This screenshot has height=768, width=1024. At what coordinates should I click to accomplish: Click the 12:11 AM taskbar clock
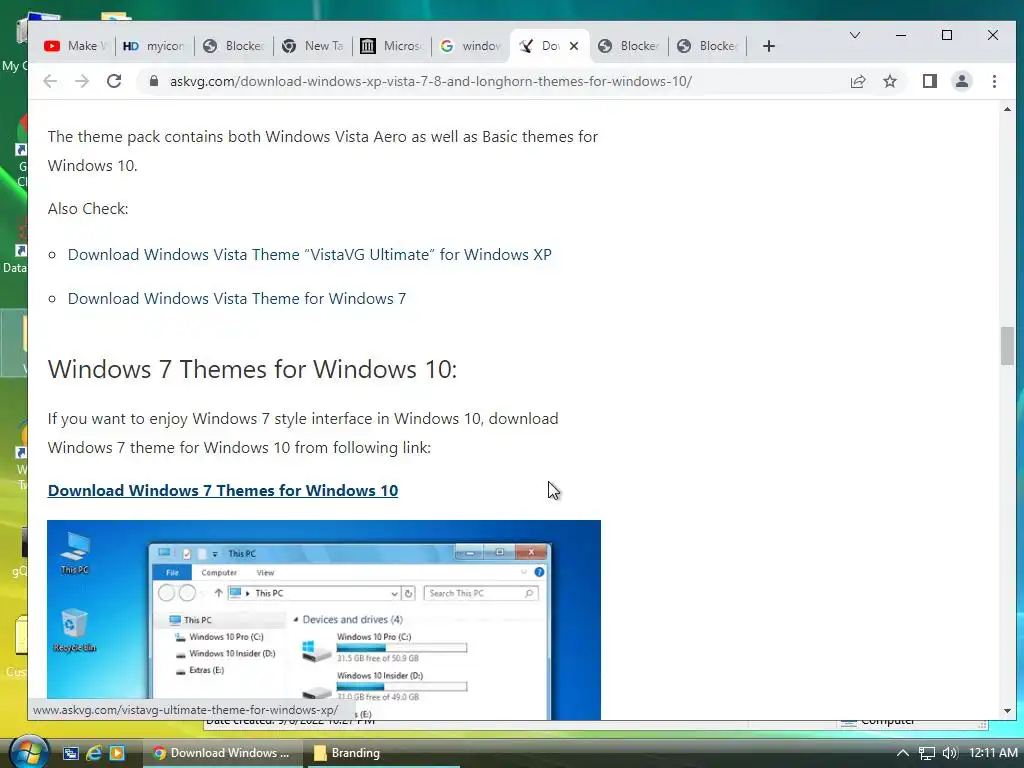[993, 753]
